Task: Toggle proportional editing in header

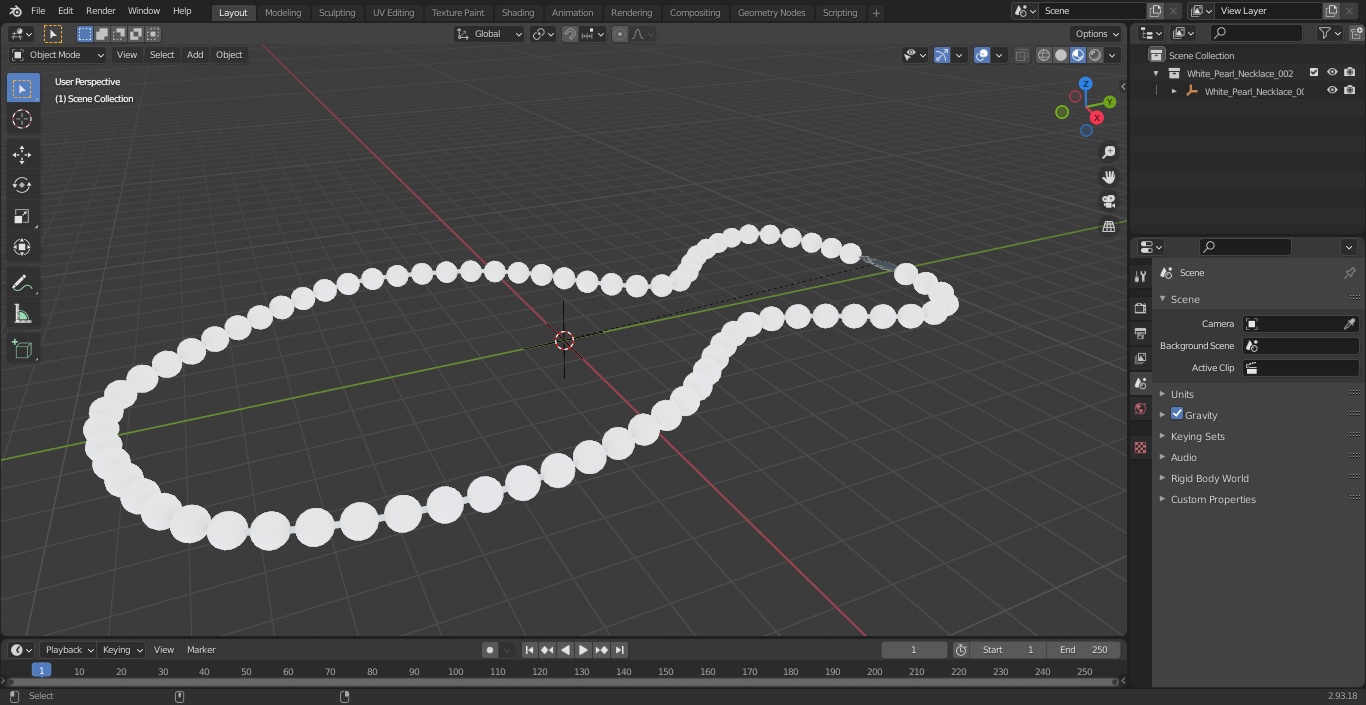Action: pos(620,34)
